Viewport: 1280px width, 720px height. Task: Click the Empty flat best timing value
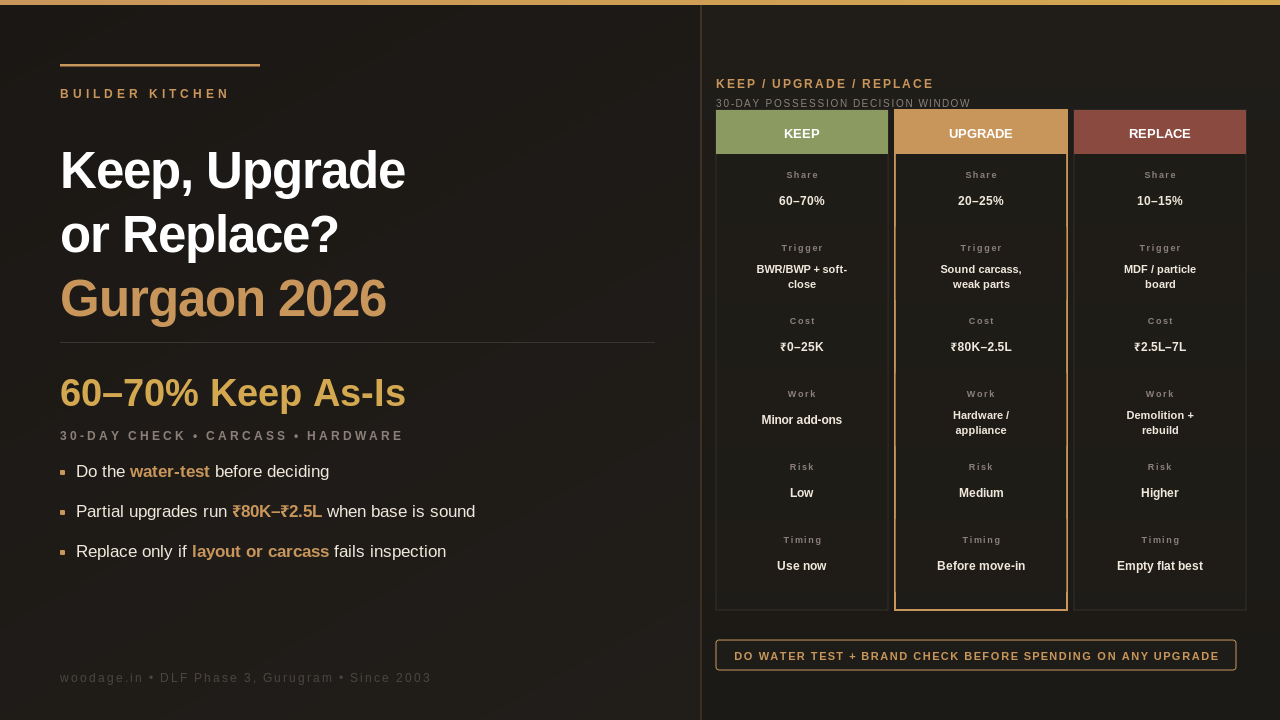(x=1160, y=566)
